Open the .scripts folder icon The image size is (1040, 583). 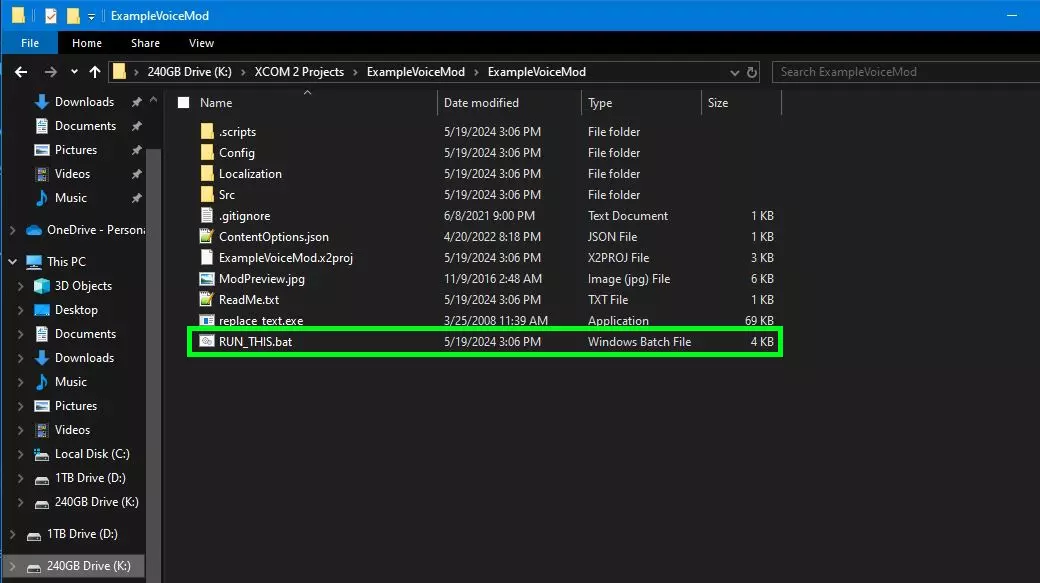click(207, 131)
